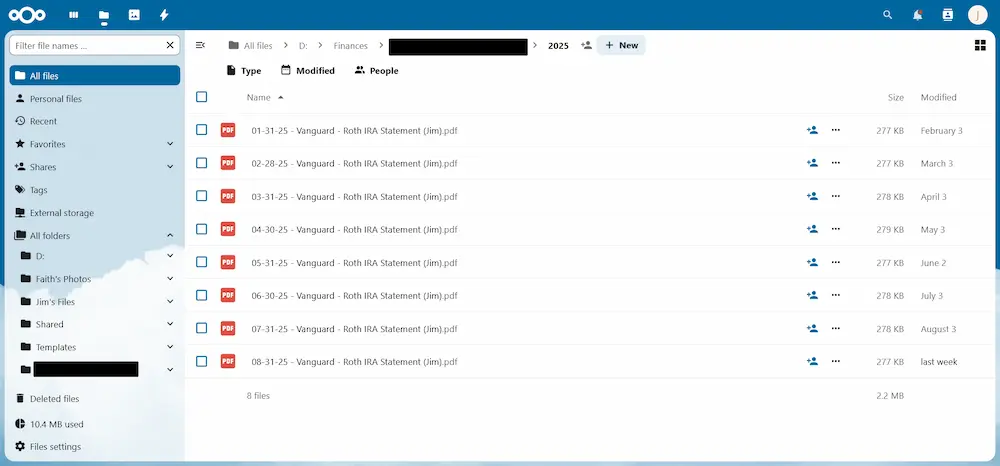Open the Dashboard app icon in top bar
The width and height of the screenshot is (1000, 466).
pos(74,15)
